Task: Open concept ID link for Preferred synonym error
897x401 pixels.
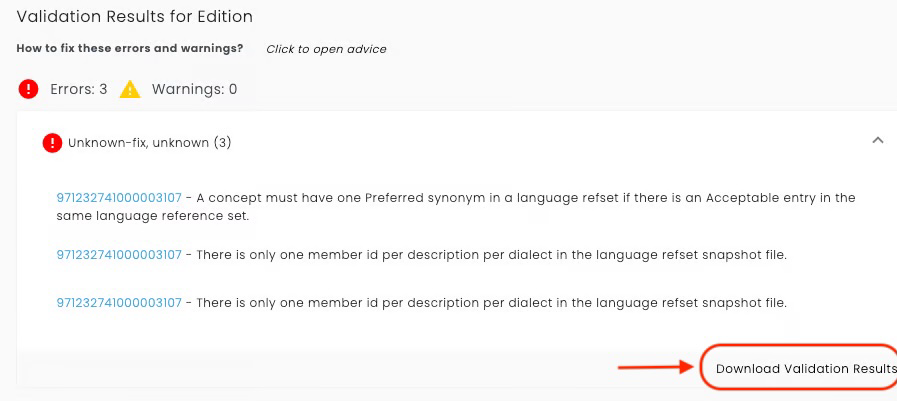Action: pos(119,197)
